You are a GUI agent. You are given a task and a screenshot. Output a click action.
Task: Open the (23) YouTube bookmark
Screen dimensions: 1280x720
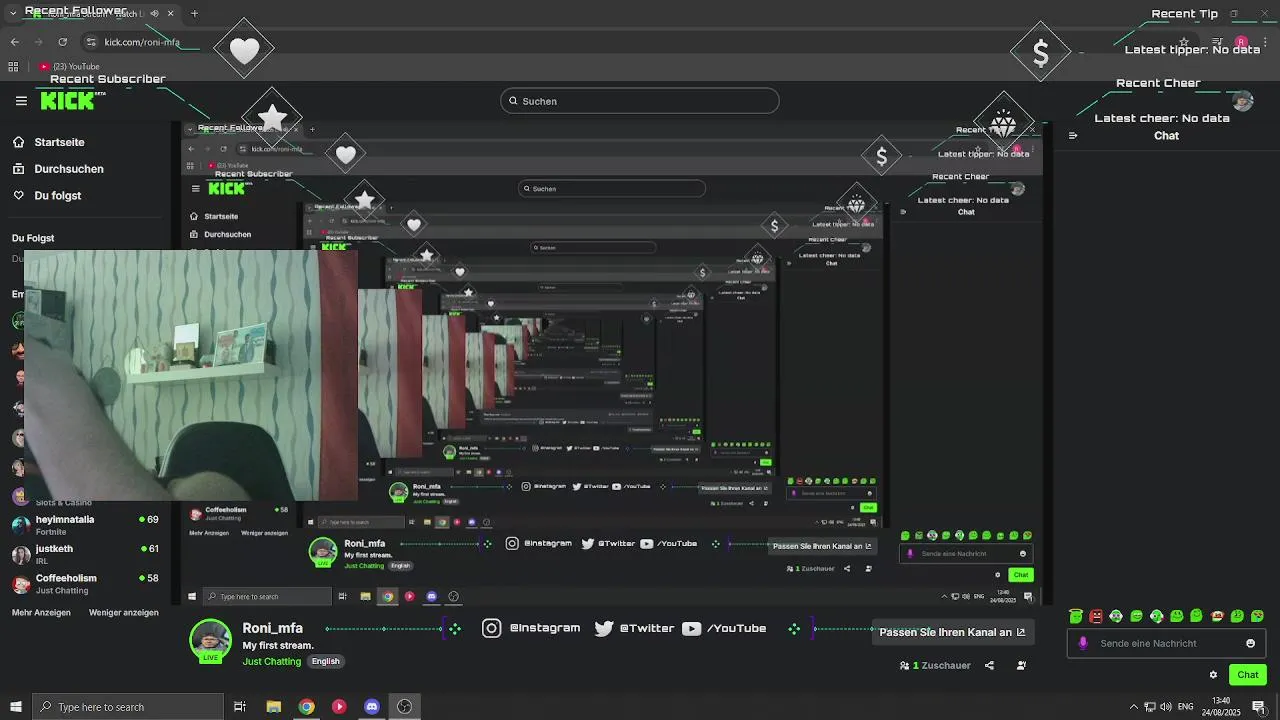(70, 67)
